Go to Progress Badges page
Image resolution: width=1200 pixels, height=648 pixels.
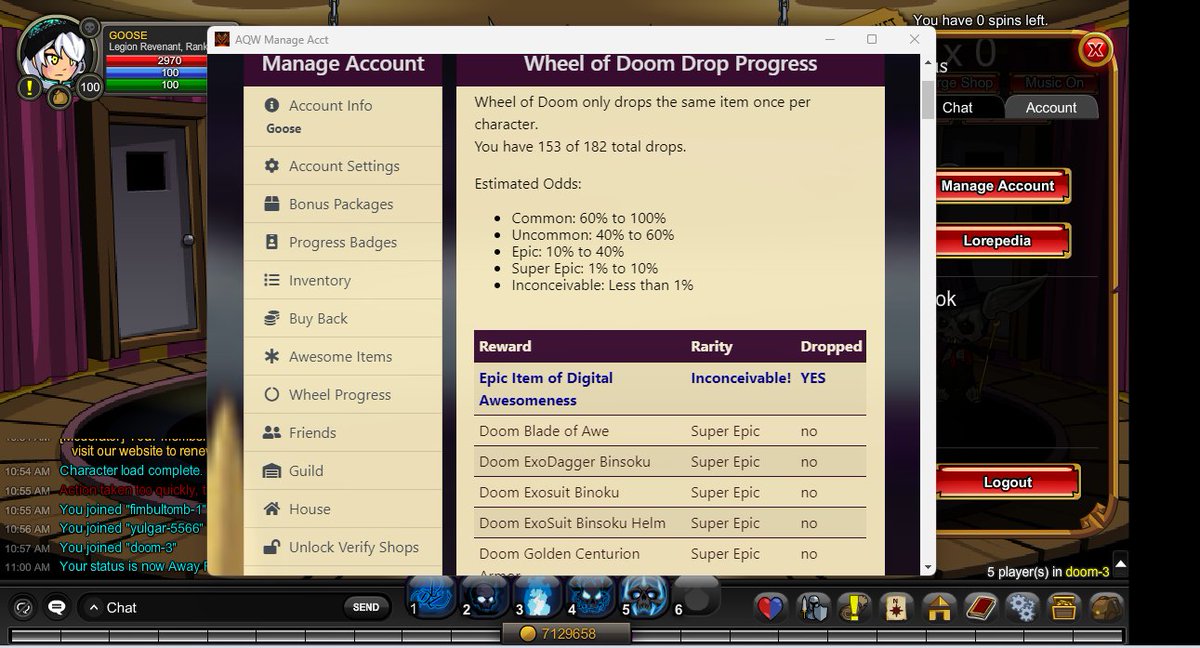[342, 242]
